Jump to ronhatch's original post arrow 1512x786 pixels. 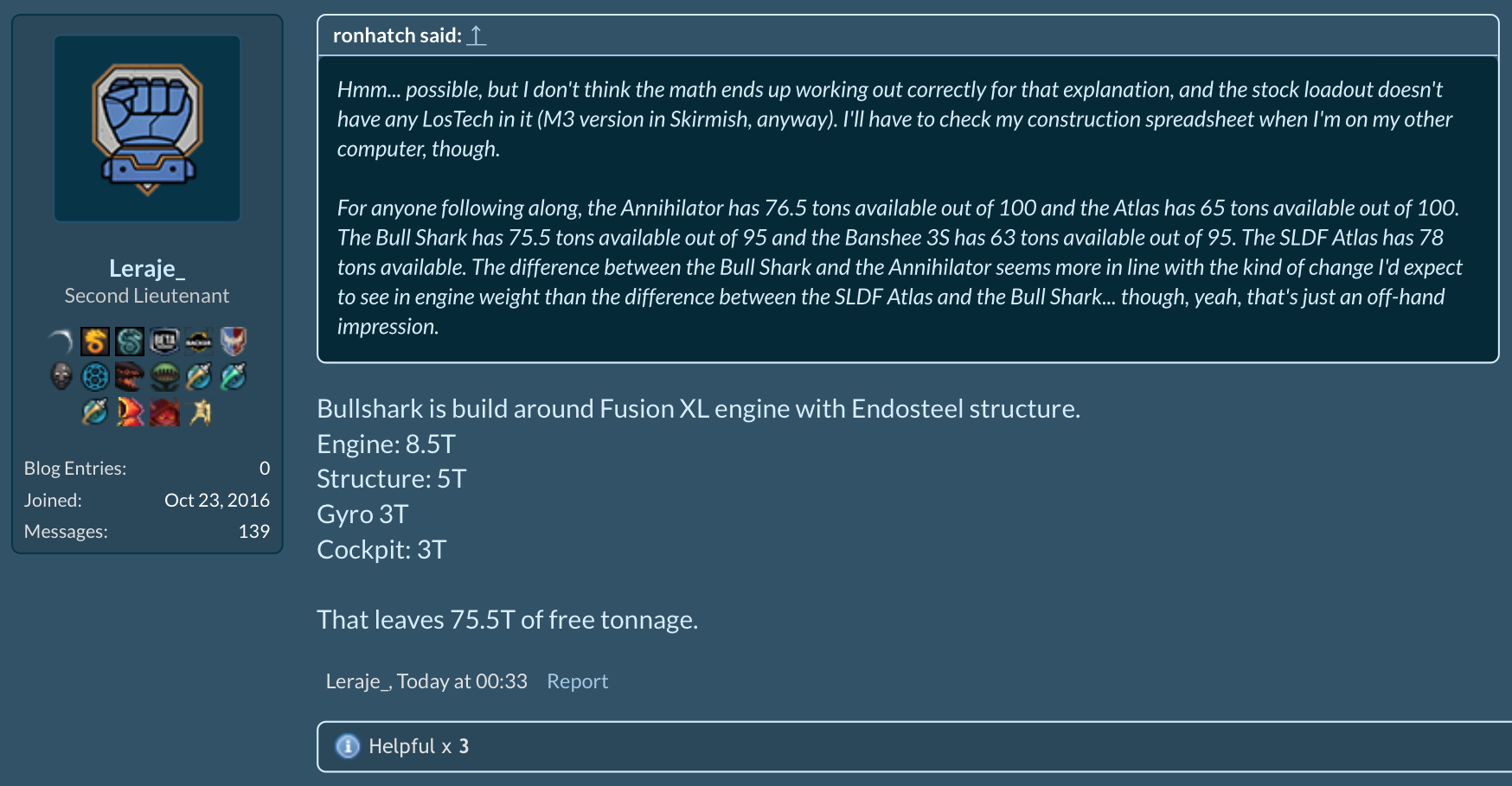[477, 35]
